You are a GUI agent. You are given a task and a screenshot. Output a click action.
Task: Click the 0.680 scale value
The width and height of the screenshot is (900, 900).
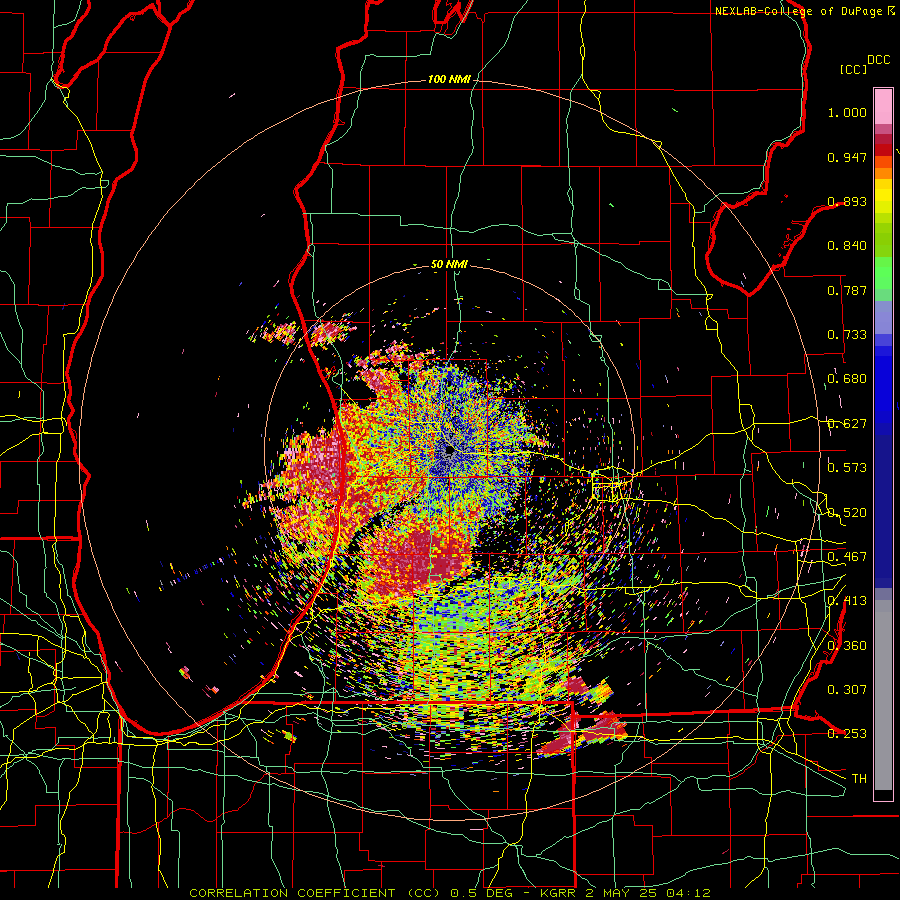point(847,379)
